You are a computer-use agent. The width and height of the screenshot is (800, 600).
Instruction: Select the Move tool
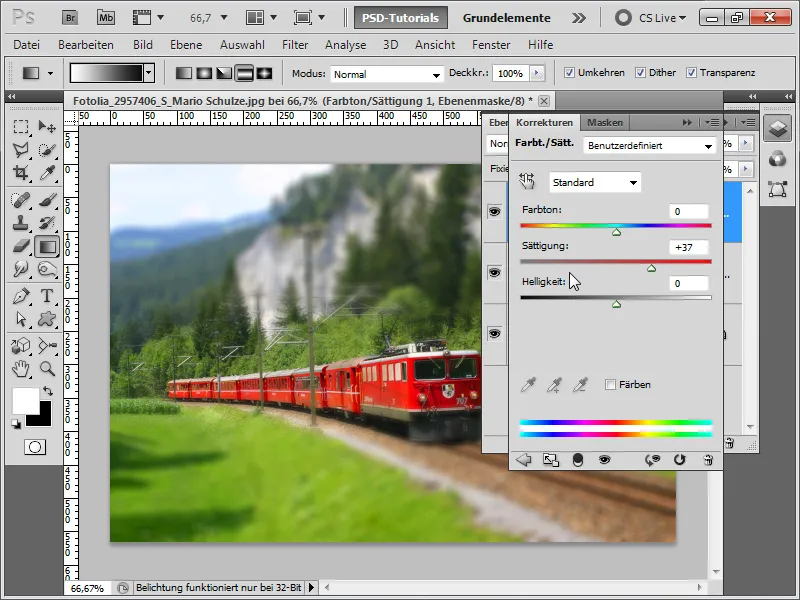coord(47,126)
